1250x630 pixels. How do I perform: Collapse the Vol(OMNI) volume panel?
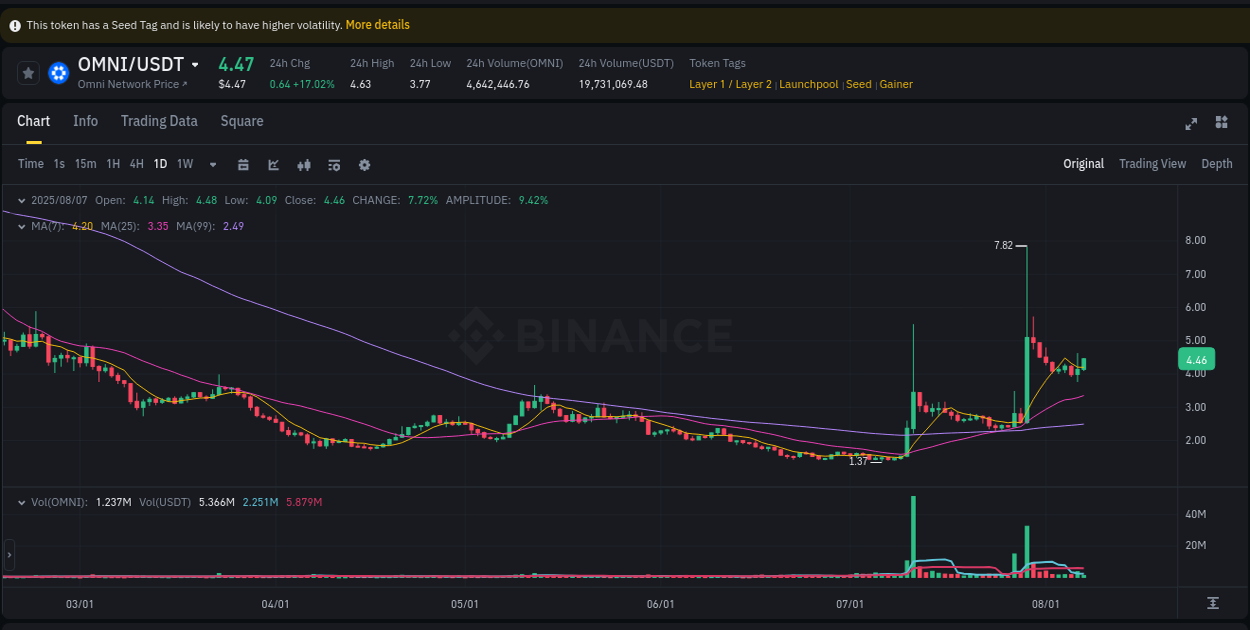click(20, 502)
